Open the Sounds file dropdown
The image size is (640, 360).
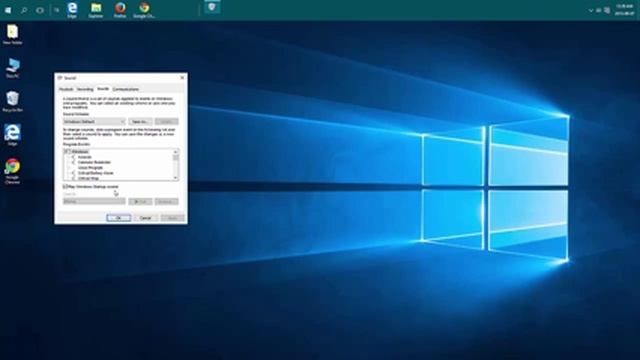pyautogui.click(x=94, y=202)
